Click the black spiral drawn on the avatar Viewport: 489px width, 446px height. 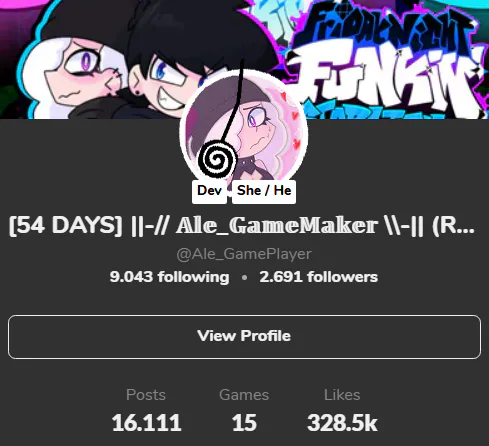[217, 160]
